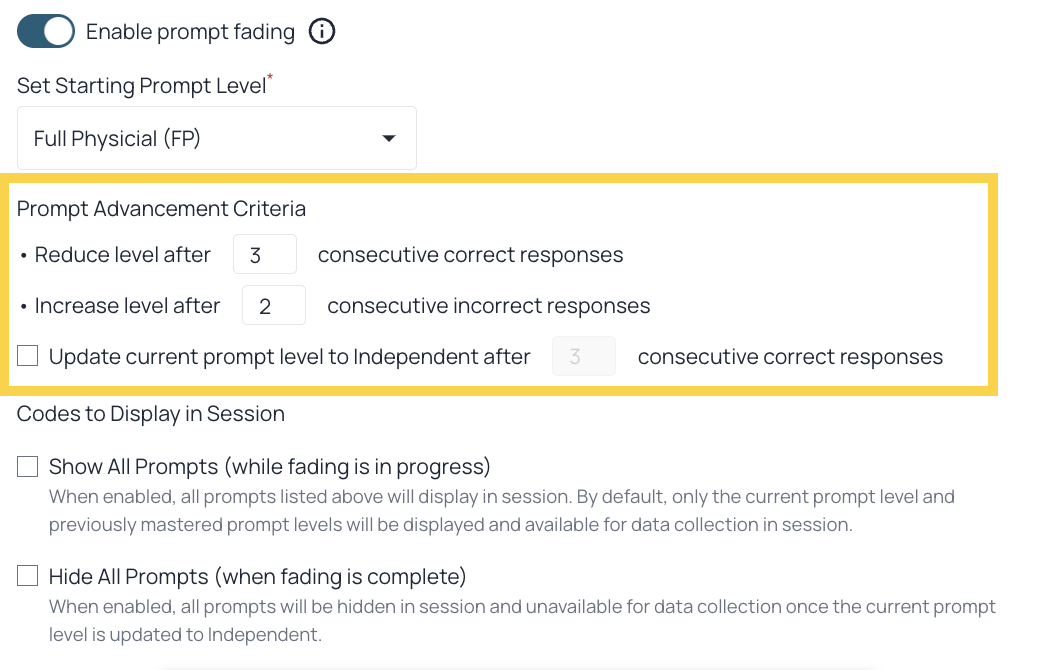This screenshot has width=1050, height=670.
Task: Click the Show All Prompts description paragraph
Action: pyautogui.click(x=502, y=511)
